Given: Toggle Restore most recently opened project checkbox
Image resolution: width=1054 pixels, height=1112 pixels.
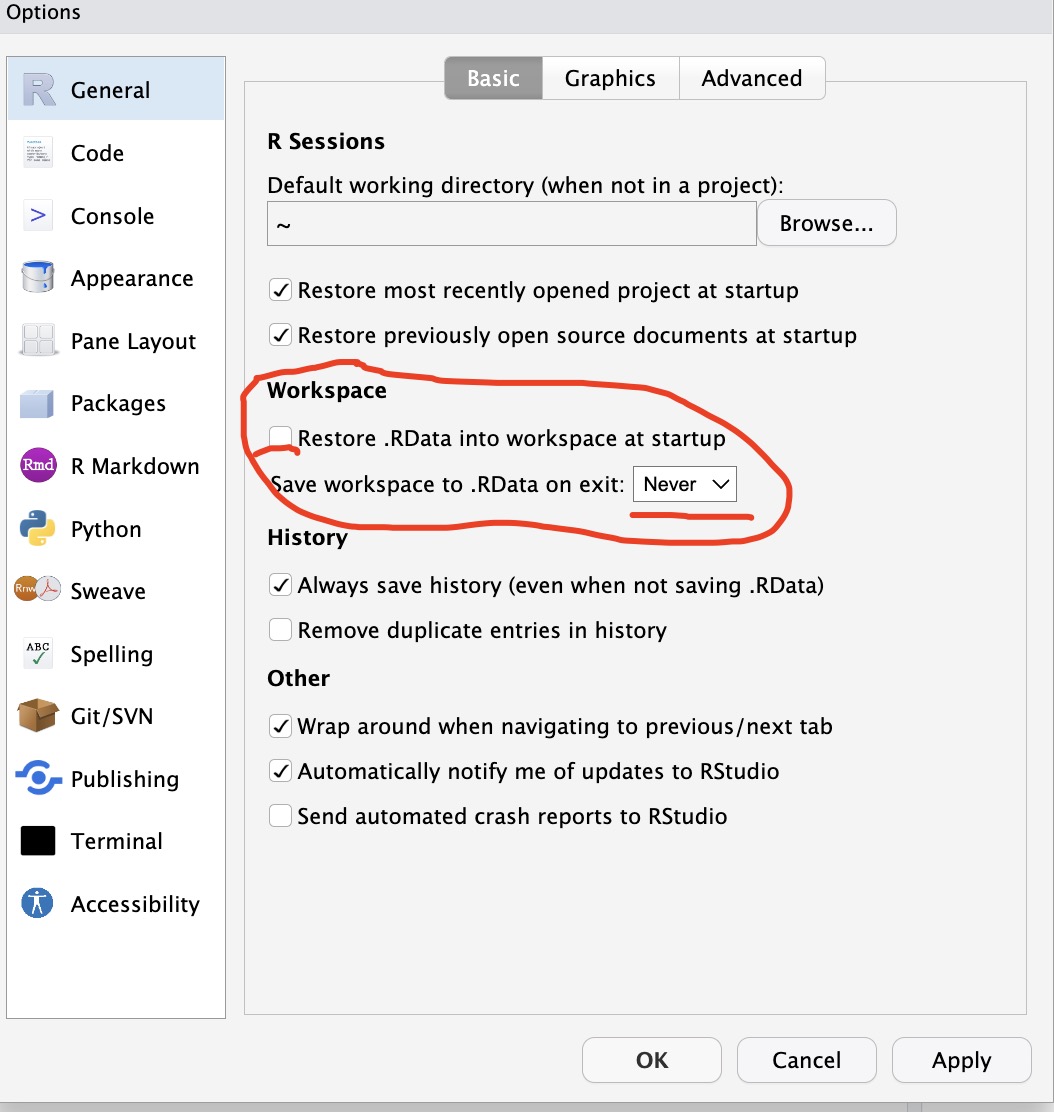Looking at the screenshot, I should pos(280,290).
